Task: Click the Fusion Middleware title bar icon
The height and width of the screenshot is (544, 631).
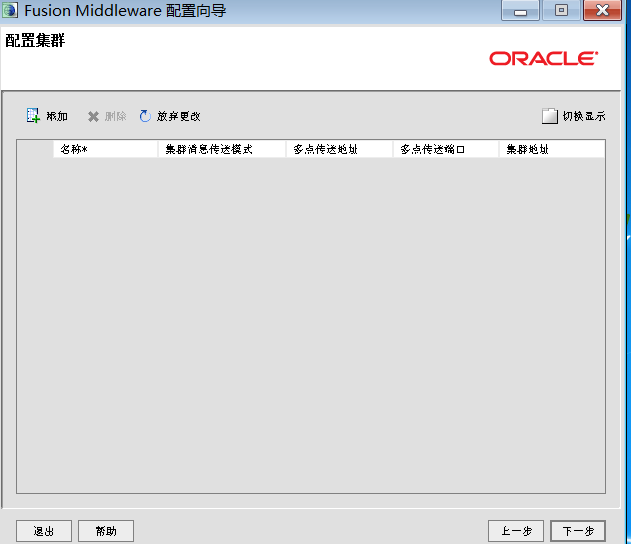Action: click(10, 10)
